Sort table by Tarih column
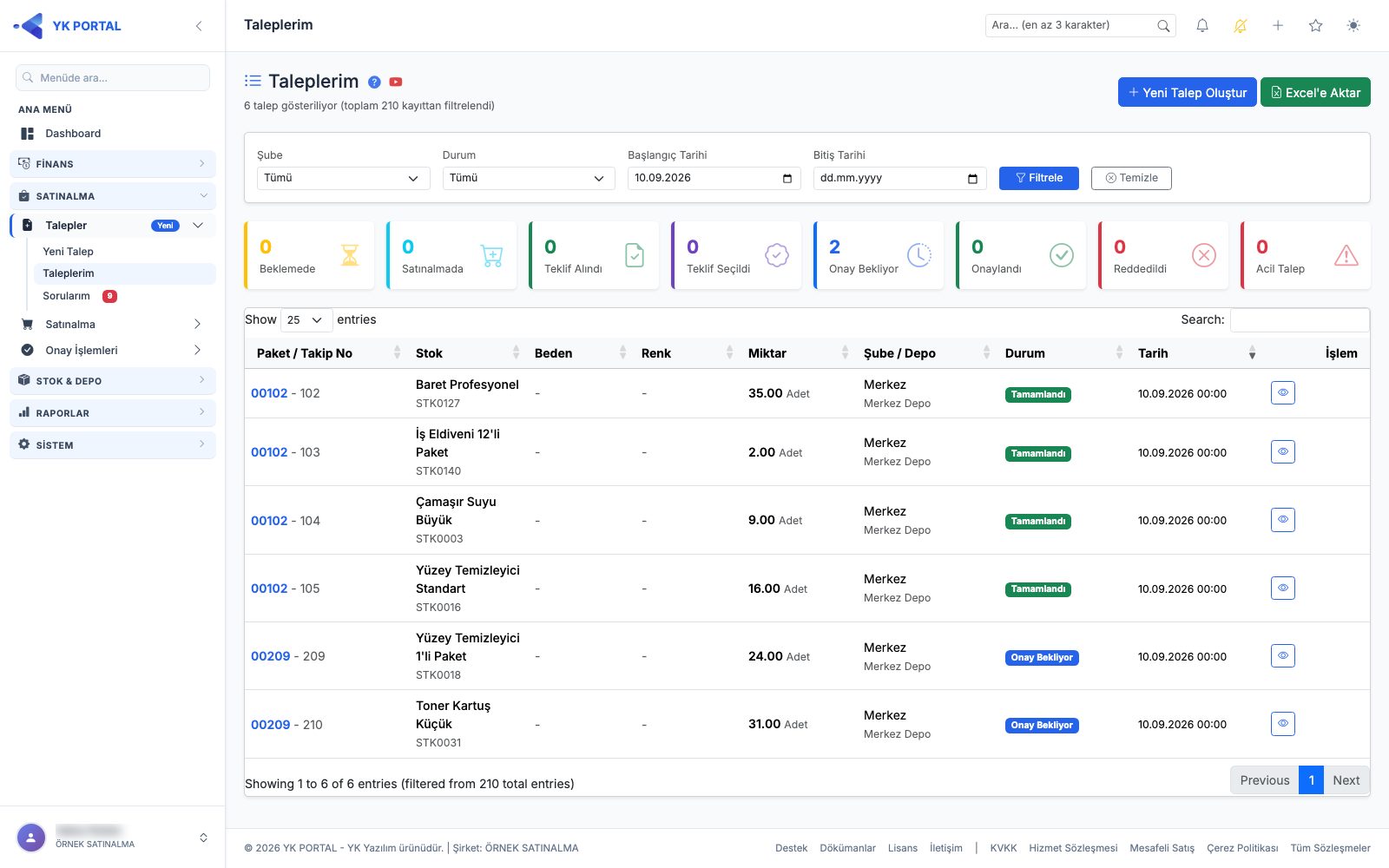This screenshot has width=1389, height=868. 1198,353
